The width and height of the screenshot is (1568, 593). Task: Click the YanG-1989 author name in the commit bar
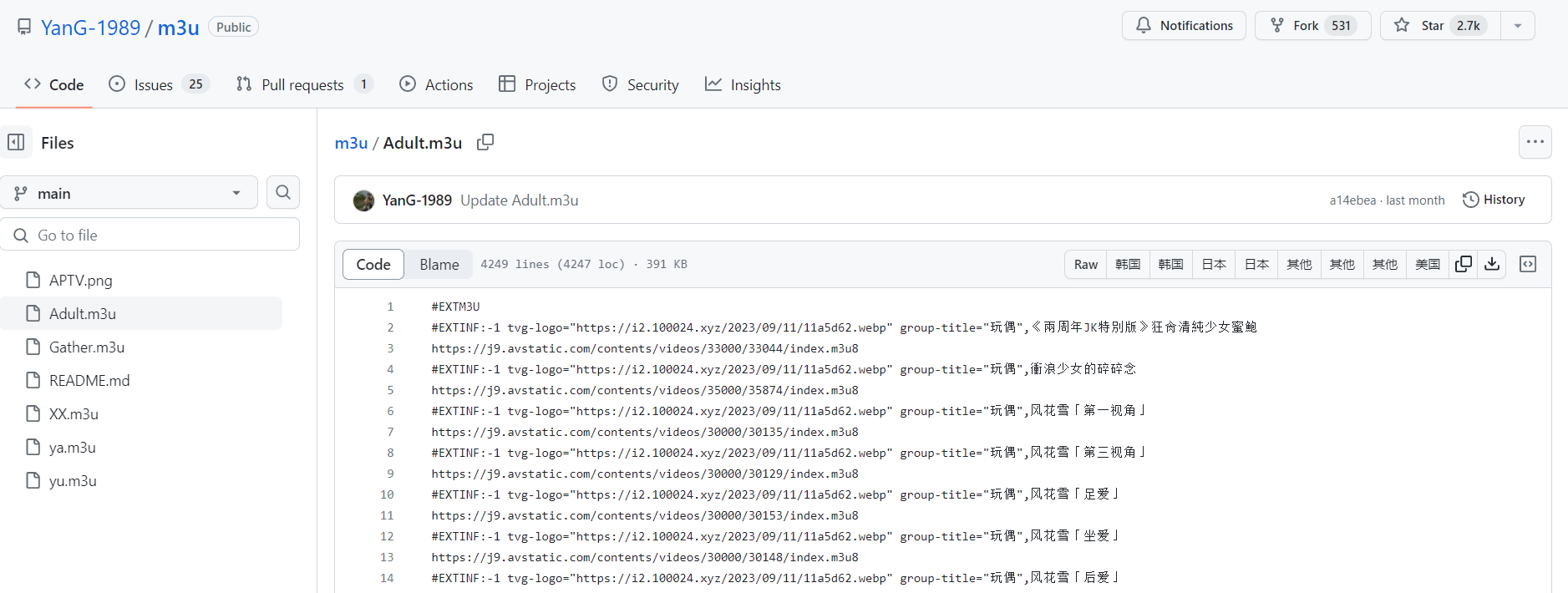pyautogui.click(x=417, y=200)
